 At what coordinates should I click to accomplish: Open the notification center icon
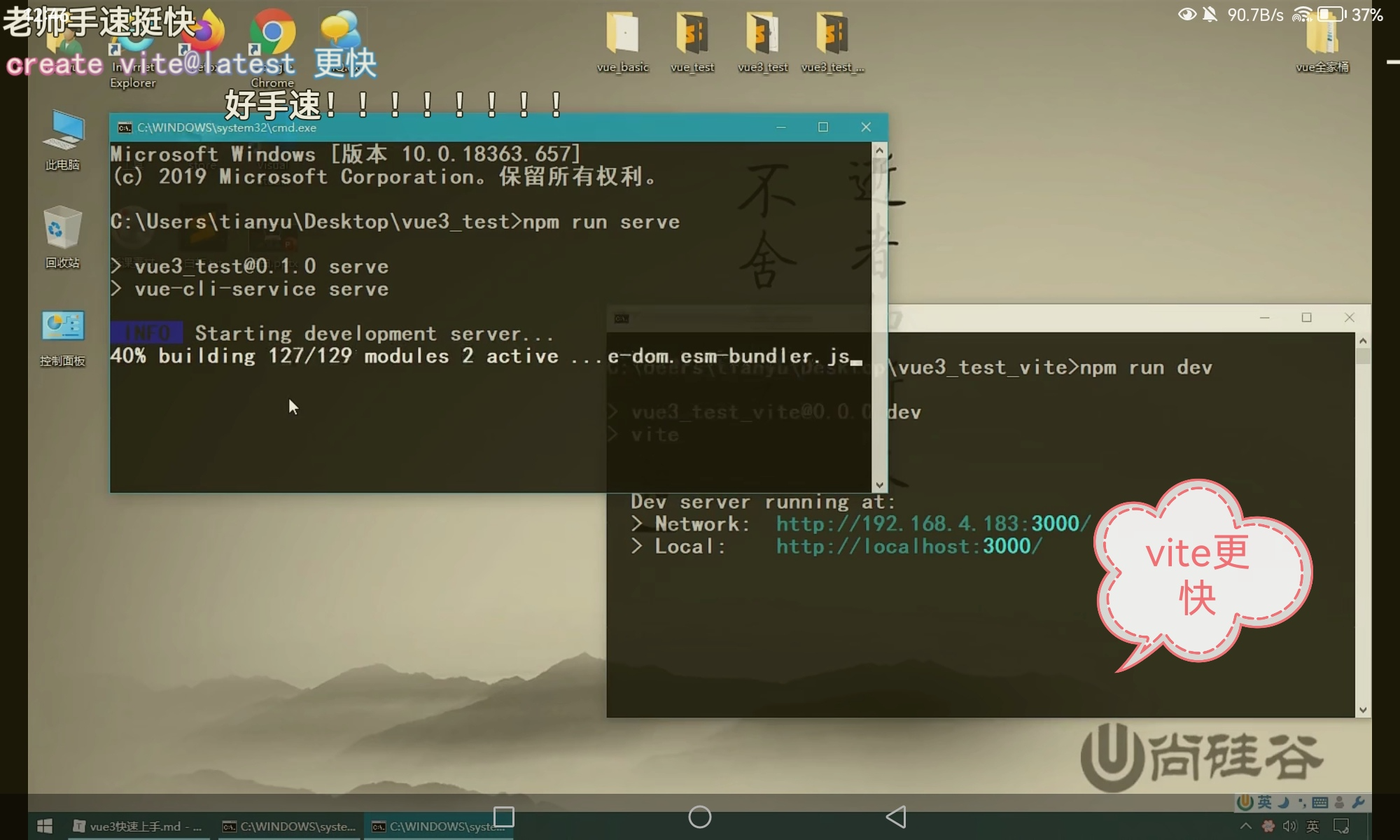(x=1341, y=827)
